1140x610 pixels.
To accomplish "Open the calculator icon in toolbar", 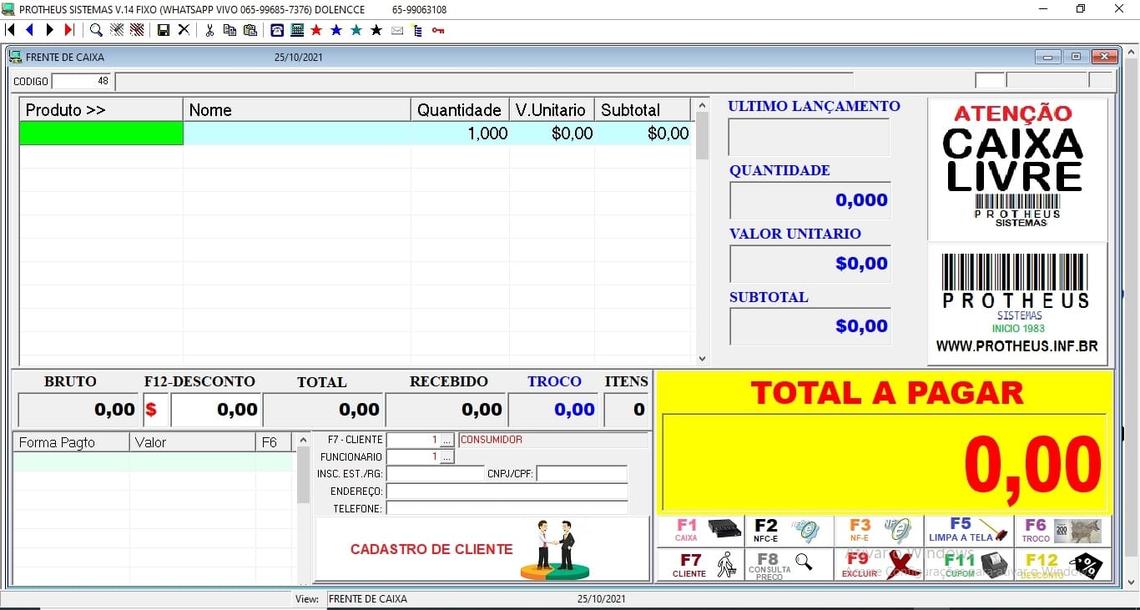I will point(297,30).
